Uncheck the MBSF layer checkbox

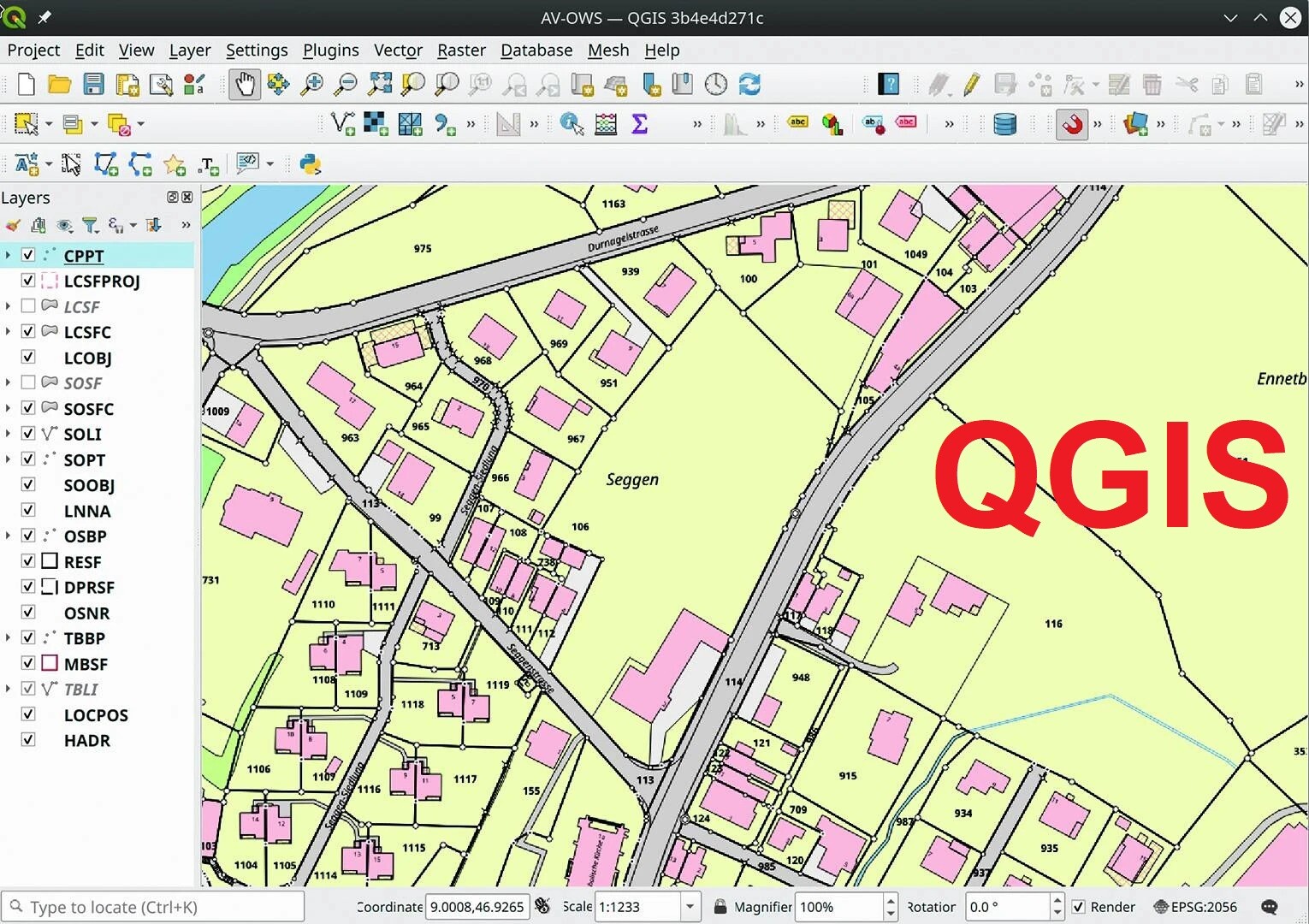pyautogui.click(x=28, y=663)
